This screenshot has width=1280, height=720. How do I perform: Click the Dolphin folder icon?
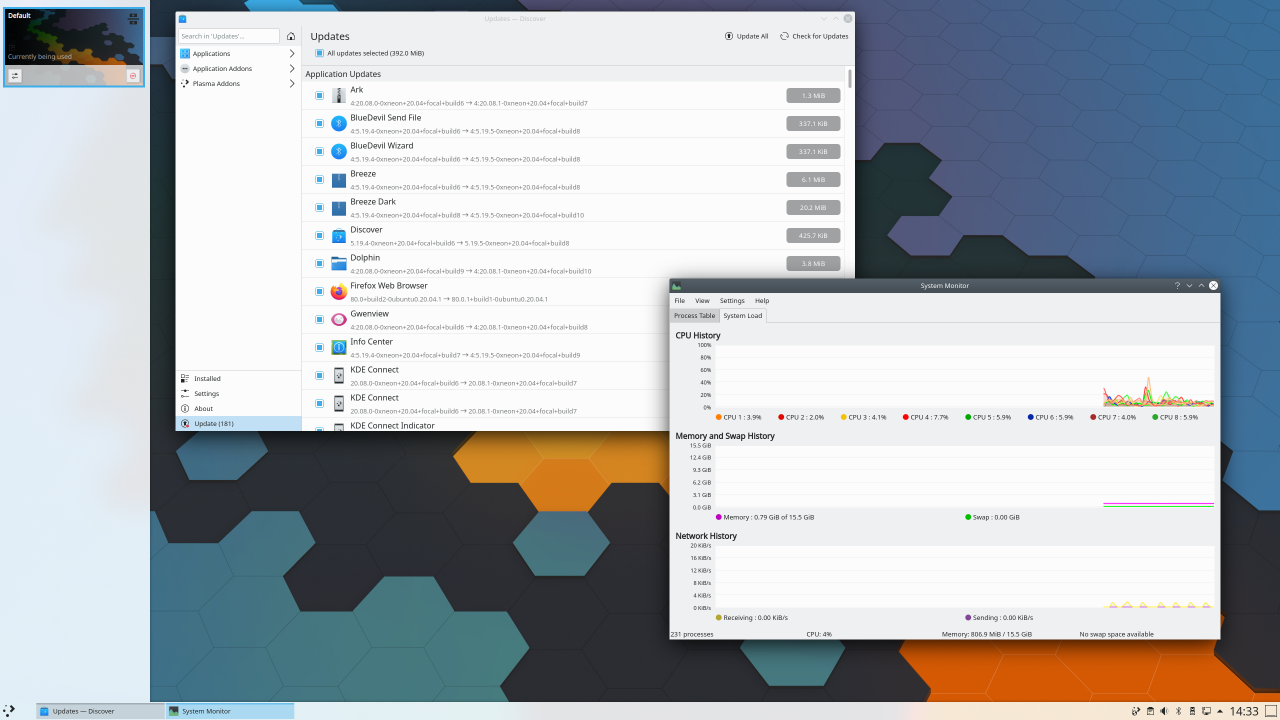pos(339,264)
